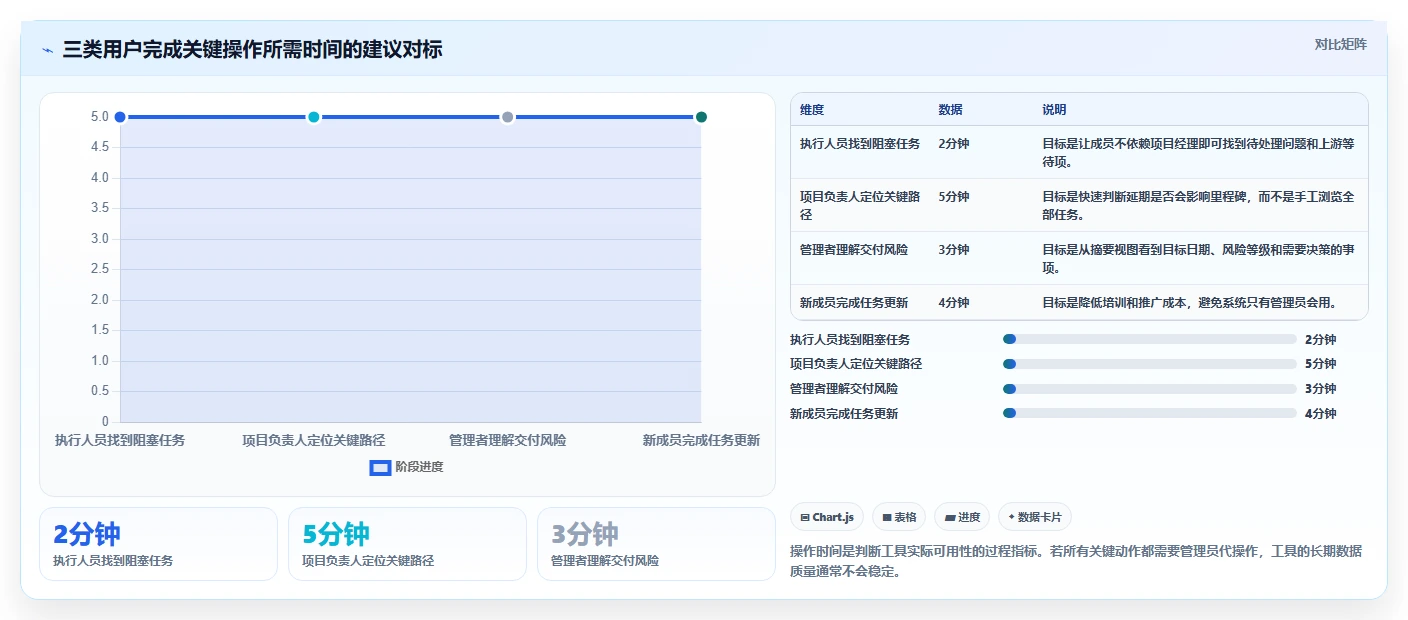
Task: Toggle the 阶段进度 legend item
Action: (x=406, y=467)
